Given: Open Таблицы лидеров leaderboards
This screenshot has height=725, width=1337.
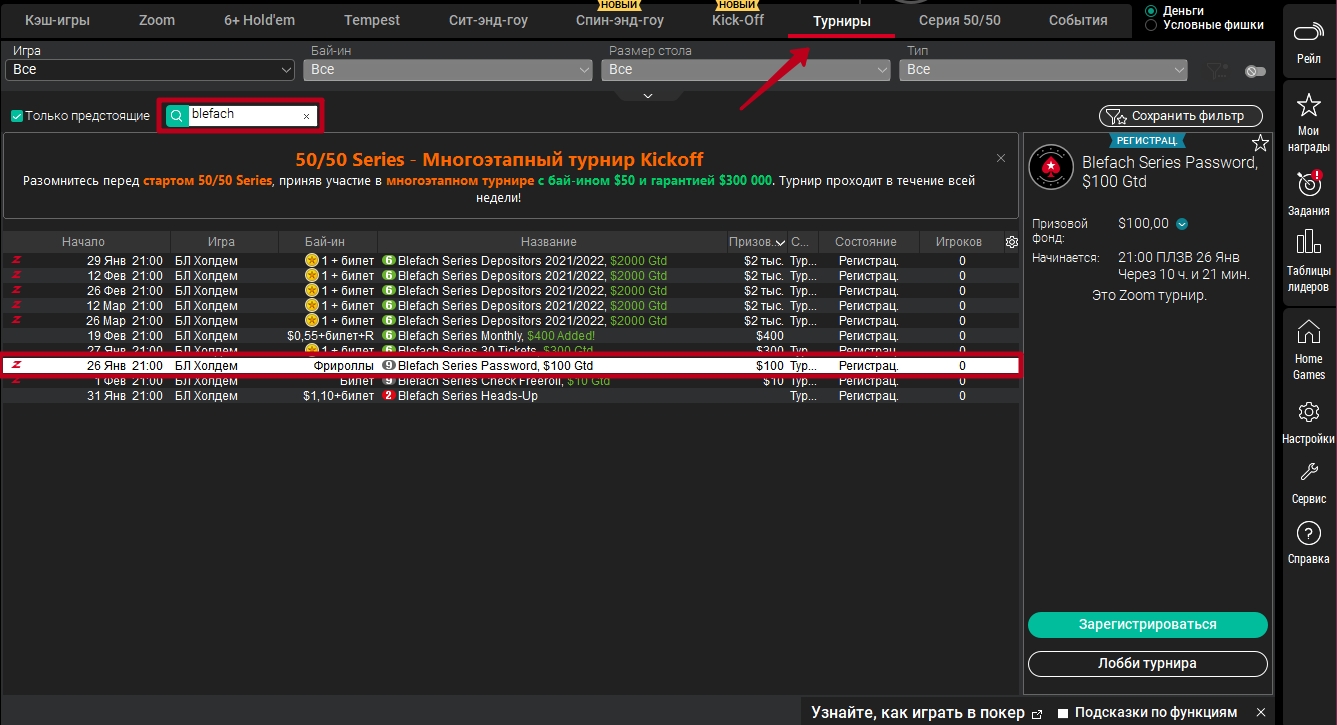Looking at the screenshot, I should (1308, 260).
